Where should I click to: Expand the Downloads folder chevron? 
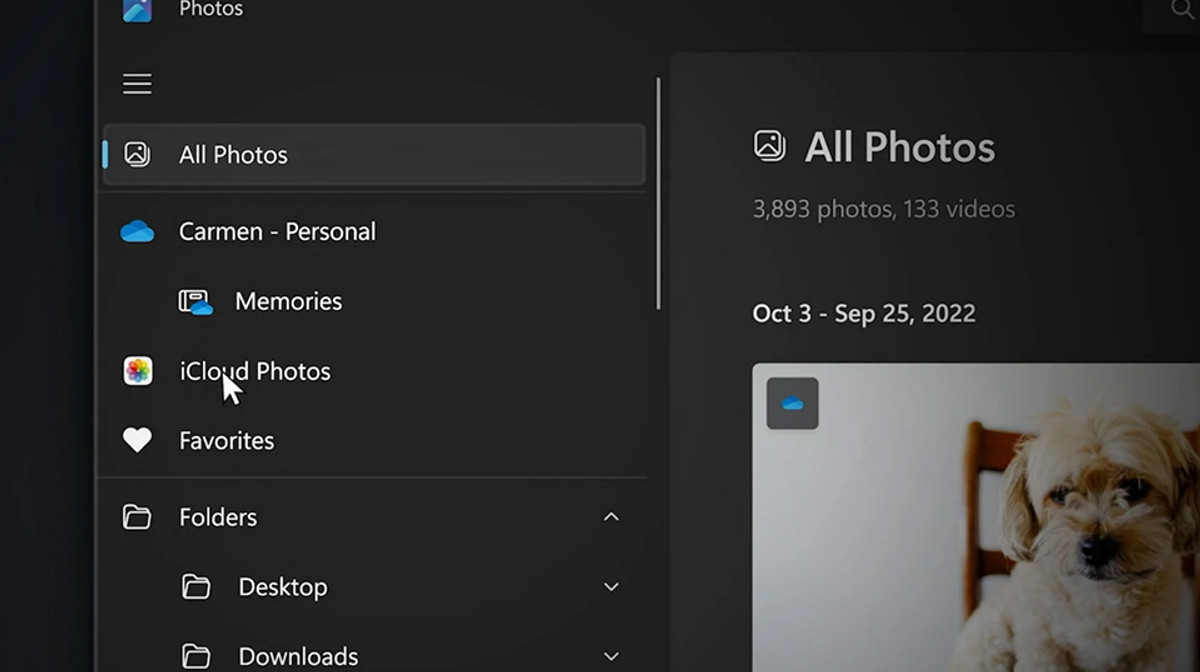[x=612, y=656]
